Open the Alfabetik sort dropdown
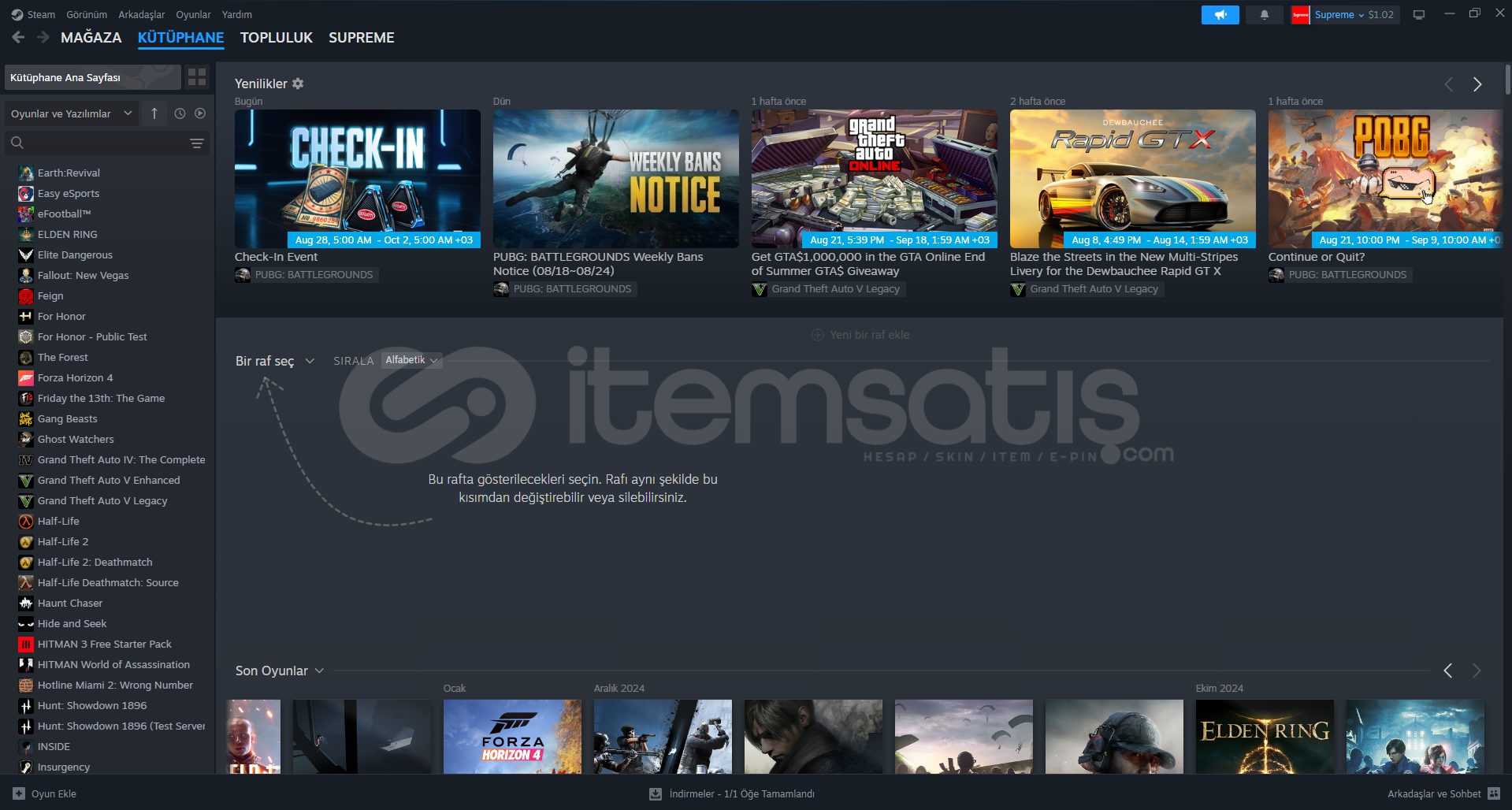This screenshot has height=810, width=1512. point(411,360)
